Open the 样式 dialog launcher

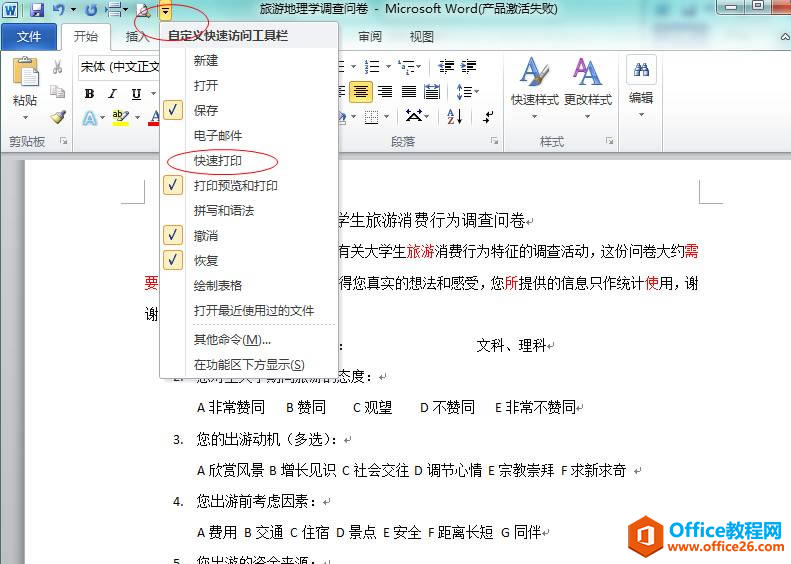click(x=609, y=141)
